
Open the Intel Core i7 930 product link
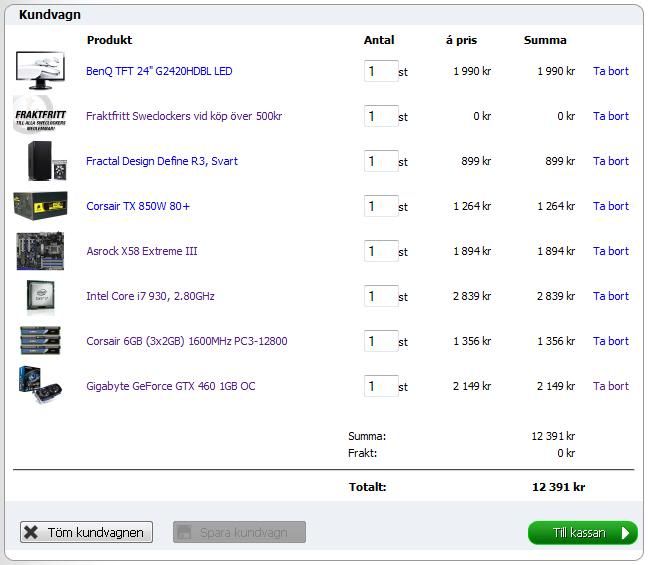click(150, 296)
